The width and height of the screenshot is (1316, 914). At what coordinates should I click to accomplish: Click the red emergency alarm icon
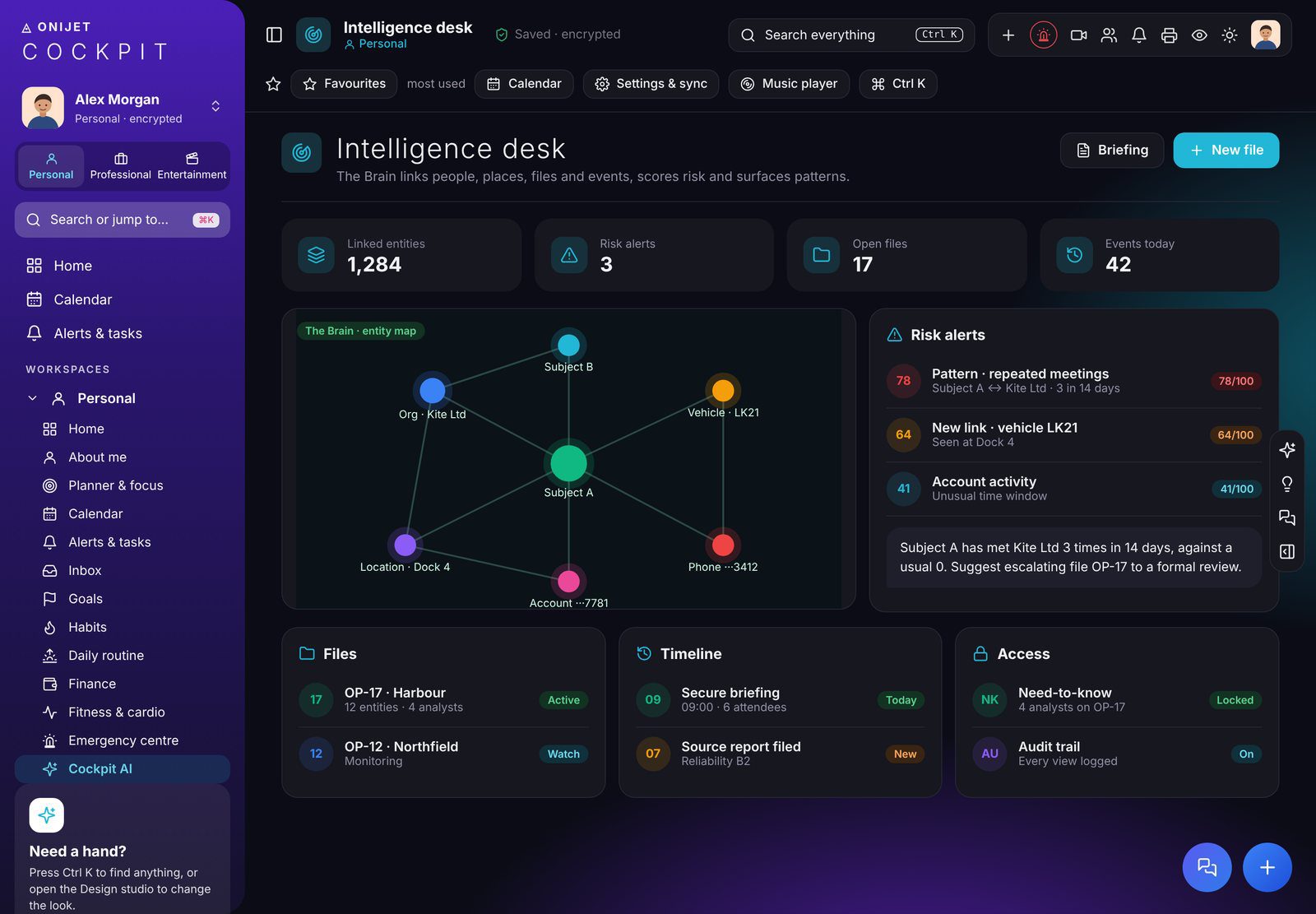point(1043,35)
